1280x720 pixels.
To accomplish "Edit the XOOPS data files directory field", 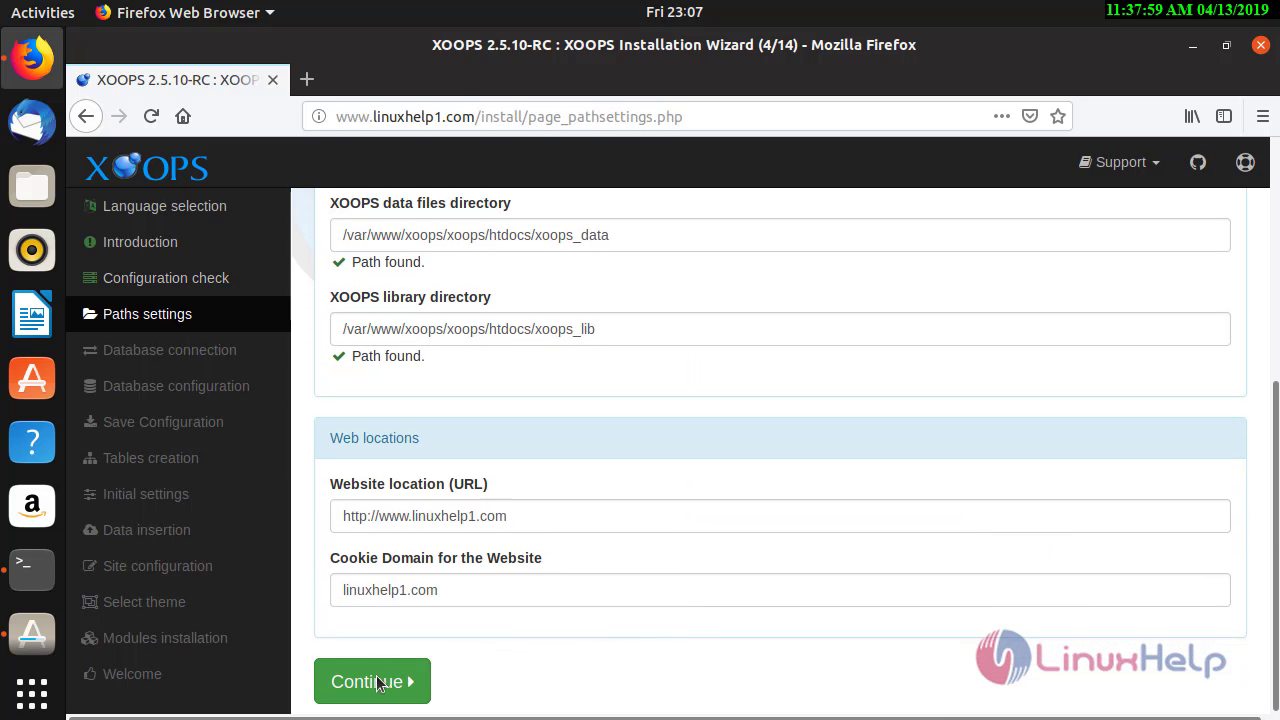I will [x=780, y=235].
